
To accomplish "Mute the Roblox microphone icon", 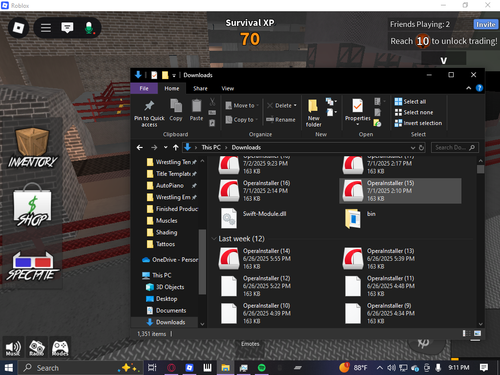I will (89, 28).
